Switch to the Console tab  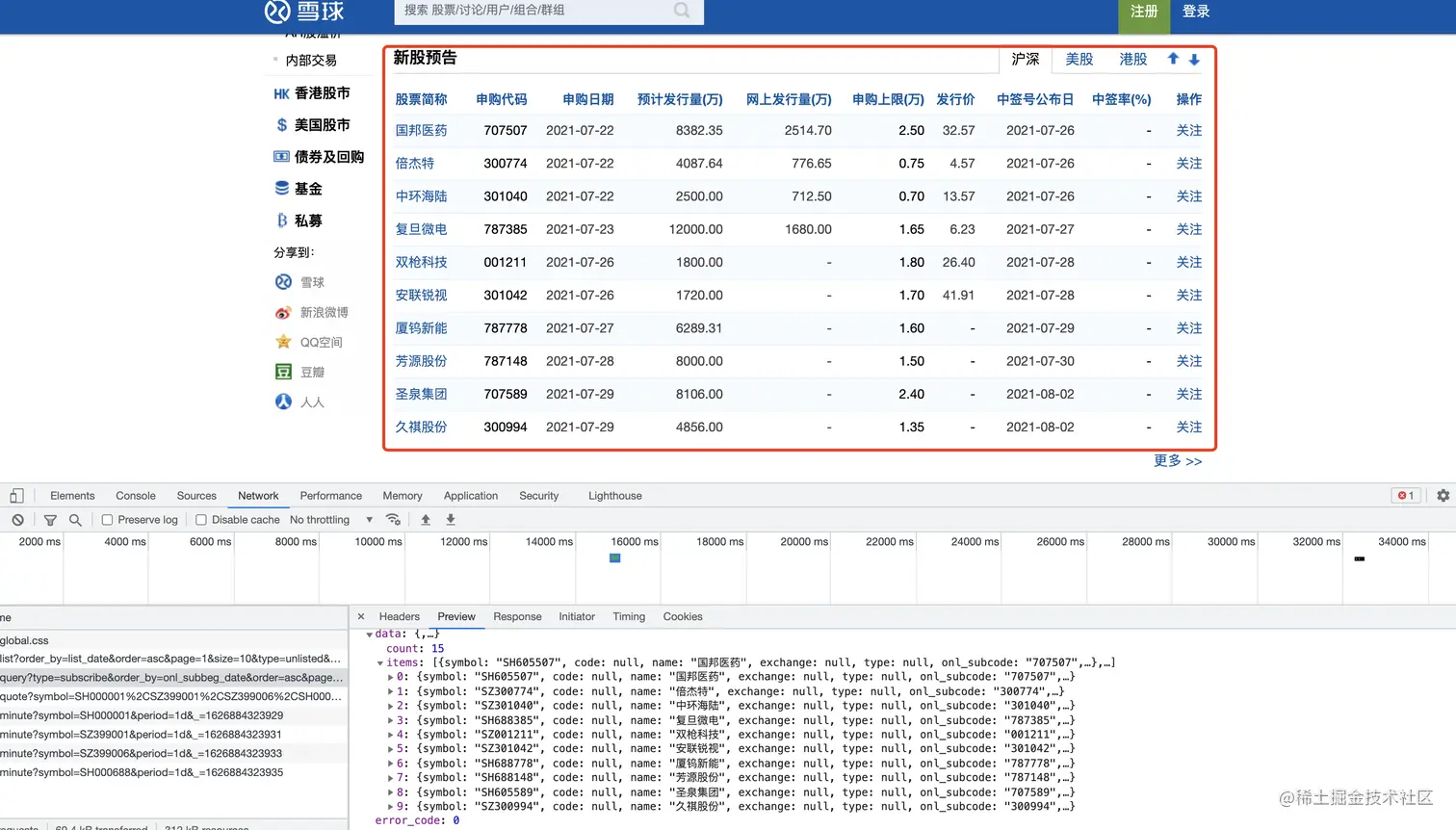(x=136, y=496)
